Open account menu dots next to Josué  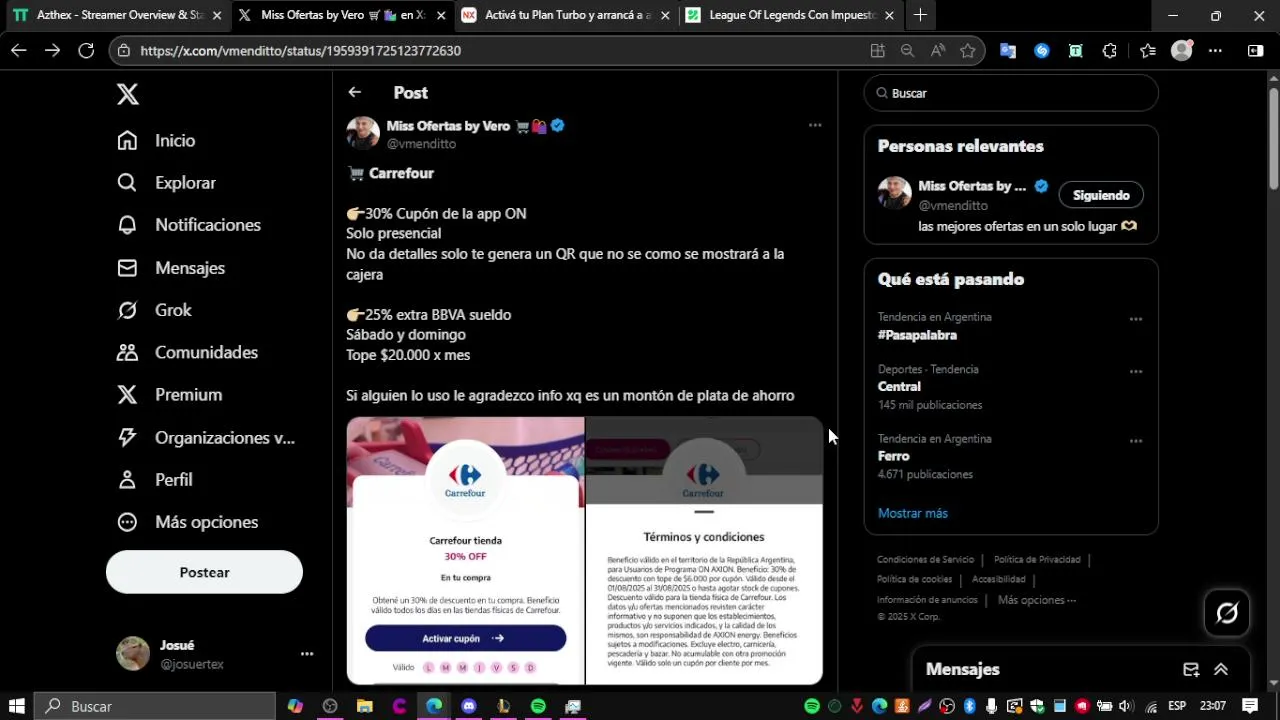307,654
